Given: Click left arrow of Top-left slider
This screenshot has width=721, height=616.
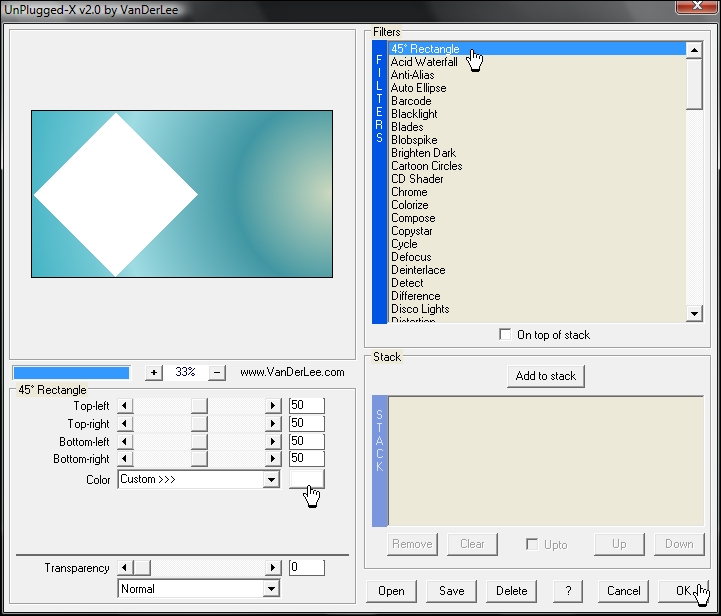Looking at the screenshot, I should point(125,405).
